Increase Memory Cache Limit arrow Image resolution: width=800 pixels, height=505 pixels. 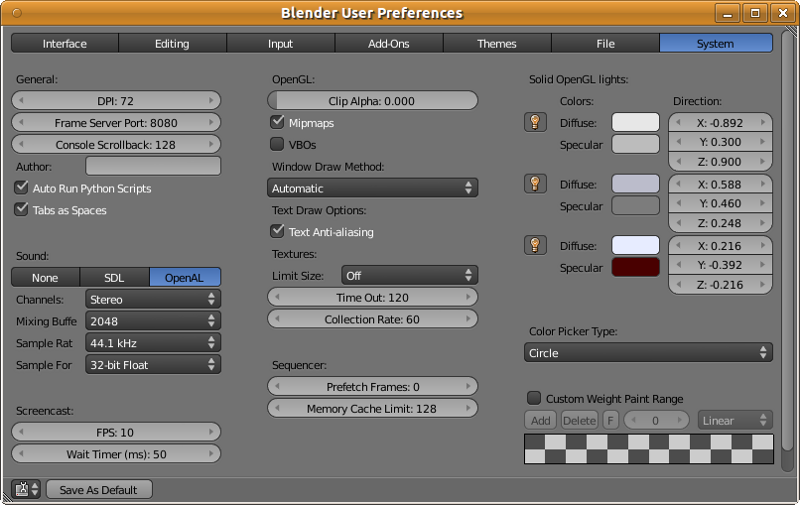pyautogui.click(x=468, y=408)
